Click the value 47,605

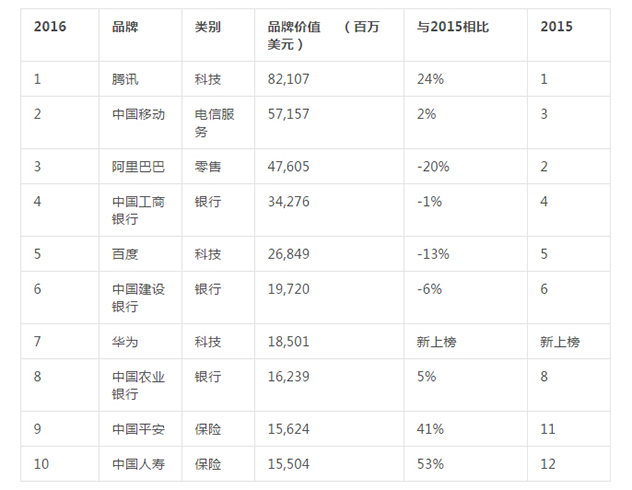(289, 166)
